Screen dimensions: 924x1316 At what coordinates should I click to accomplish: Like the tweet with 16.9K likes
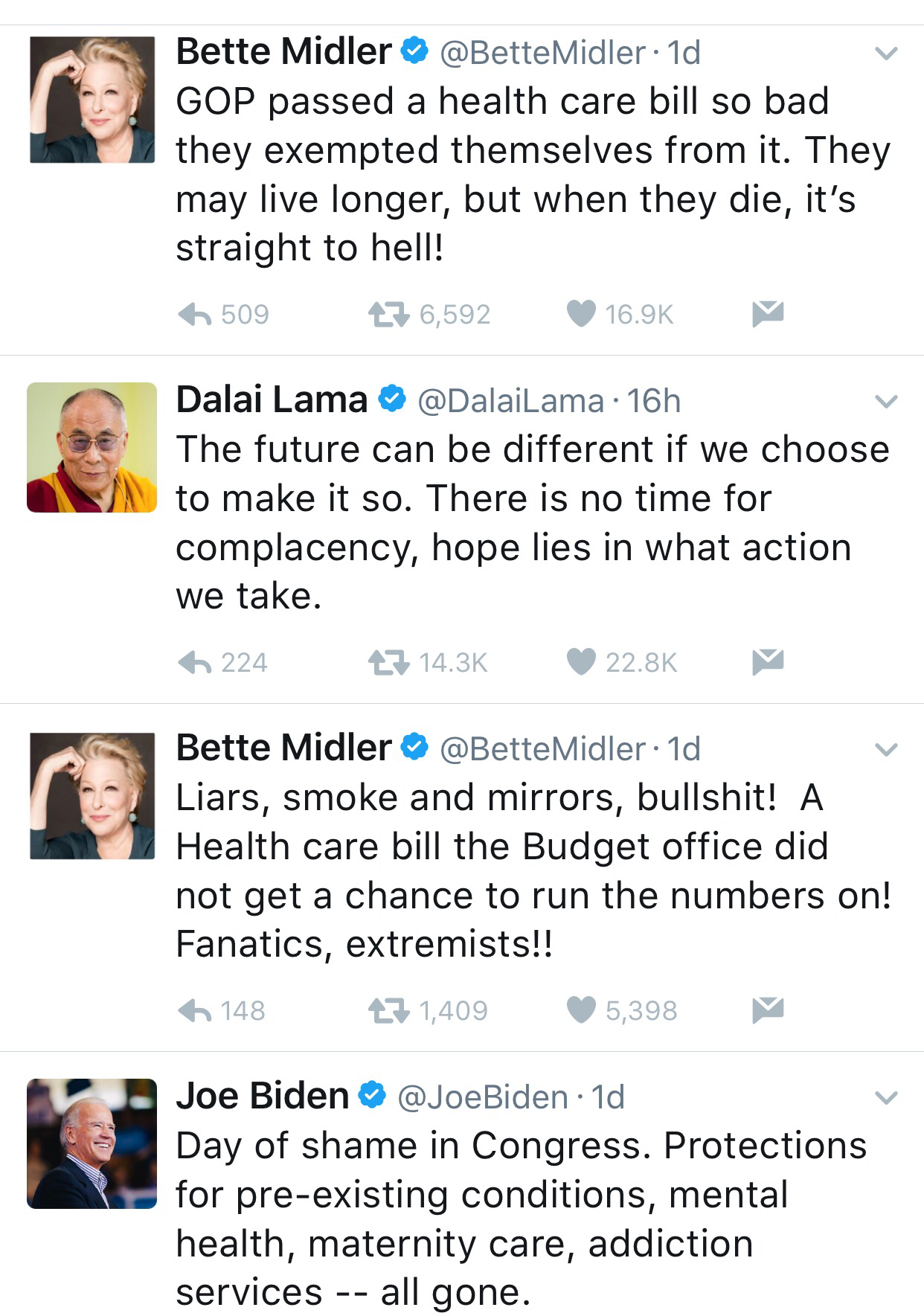582,314
